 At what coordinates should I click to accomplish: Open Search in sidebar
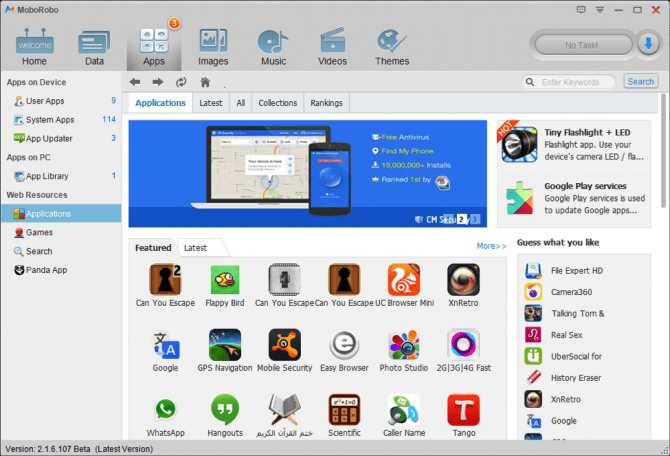click(x=61, y=251)
